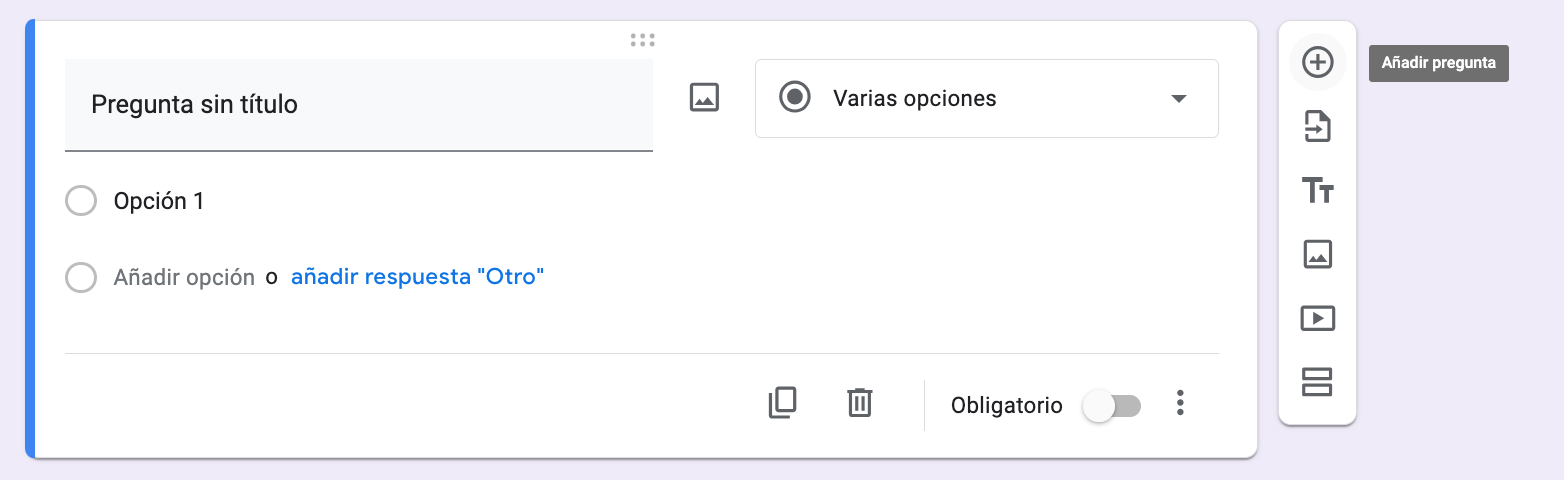Add a new section to the form
This screenshot has height=480, width=1564.
point(1317,382)
